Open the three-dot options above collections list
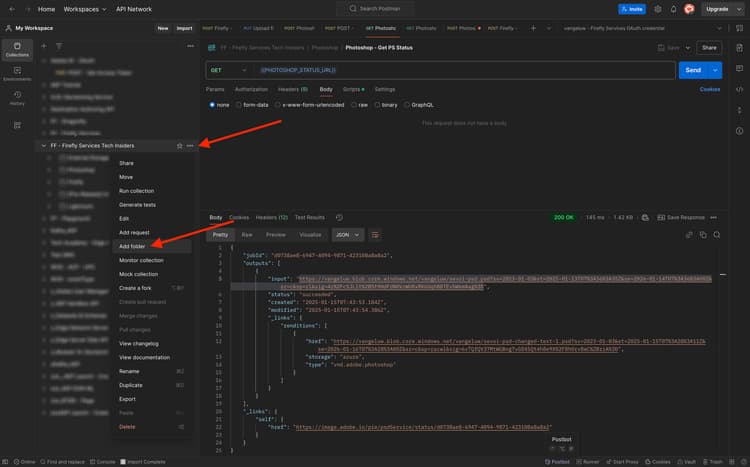This screenshot has width=750, height=467. pyautogui.click(x=190, y=46)
